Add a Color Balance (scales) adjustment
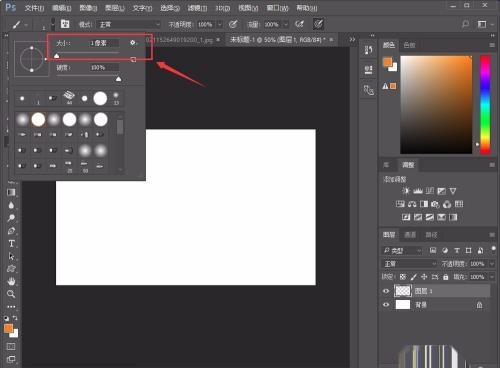 412,204
